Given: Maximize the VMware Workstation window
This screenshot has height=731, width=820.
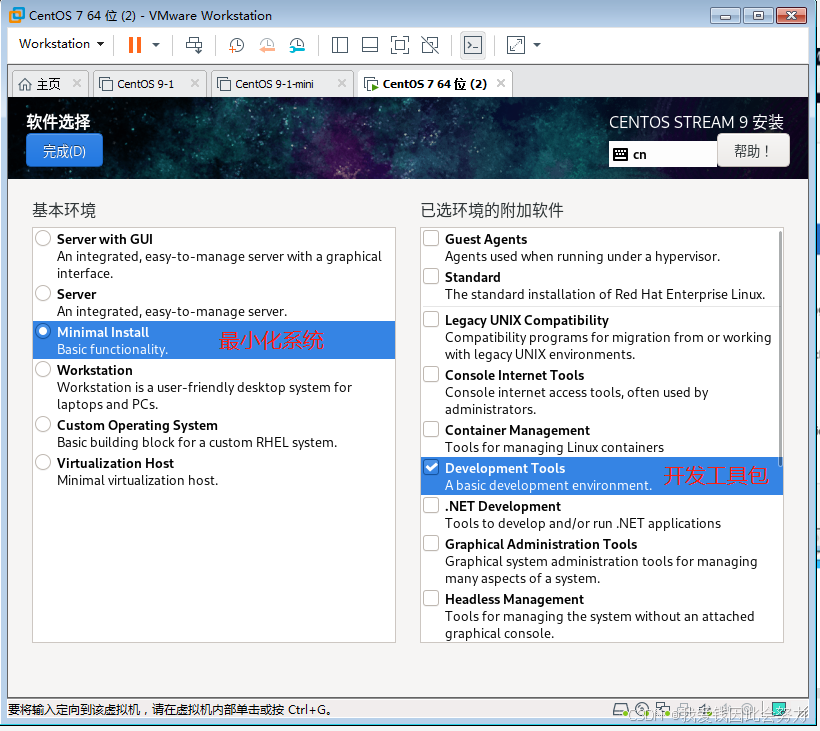Looking at the screenshot, I should click(758, 16).
